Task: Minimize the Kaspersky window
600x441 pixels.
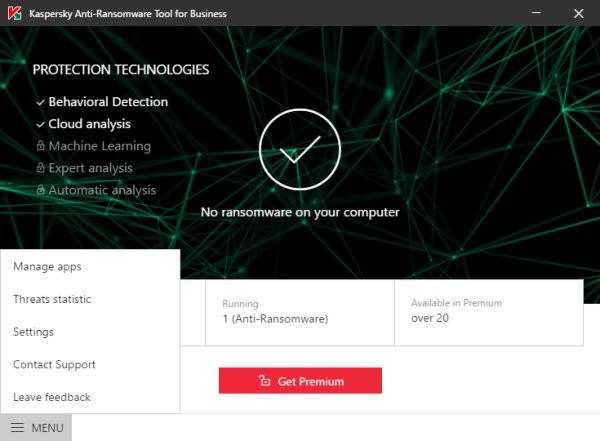Action: click(536, 13)
